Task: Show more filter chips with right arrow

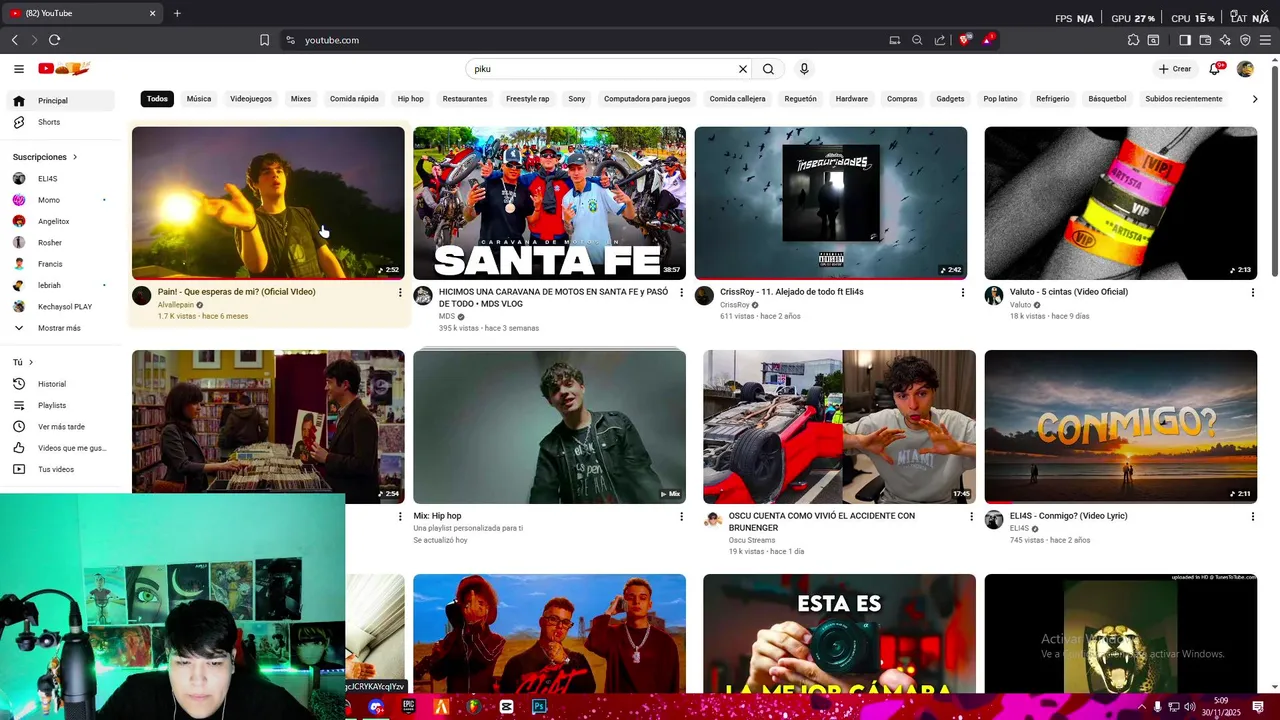Action: pos(1255,99)
